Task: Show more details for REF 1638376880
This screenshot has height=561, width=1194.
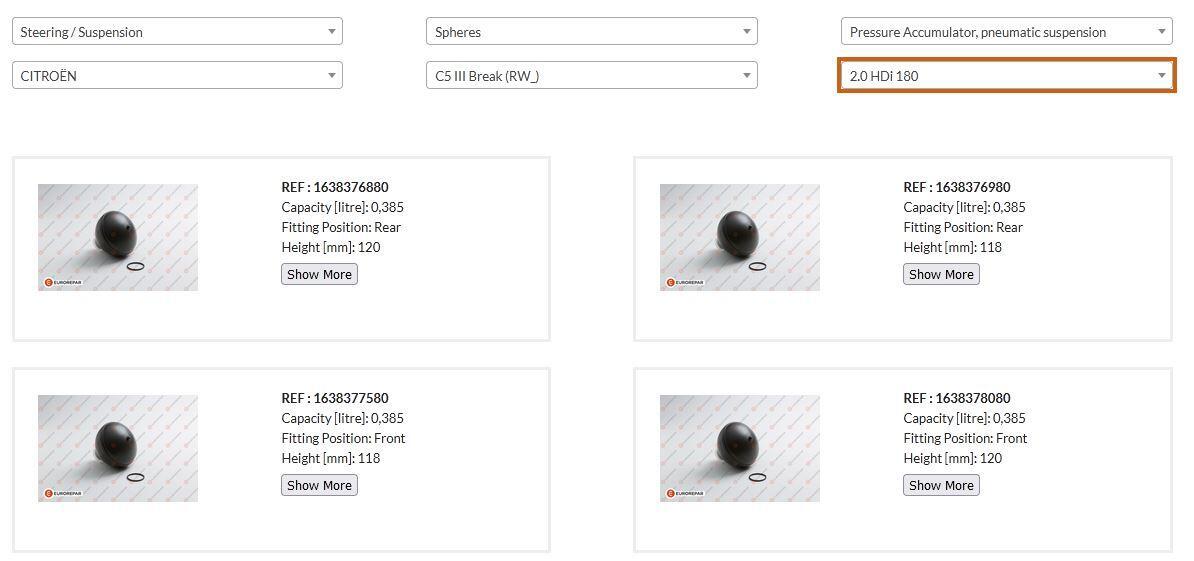Action: coord(319,274)
